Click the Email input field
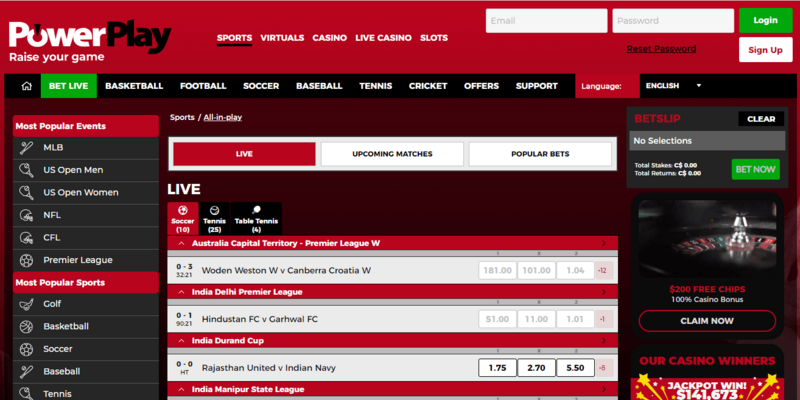This screenshot has height=400, width=800. point(546,21)
